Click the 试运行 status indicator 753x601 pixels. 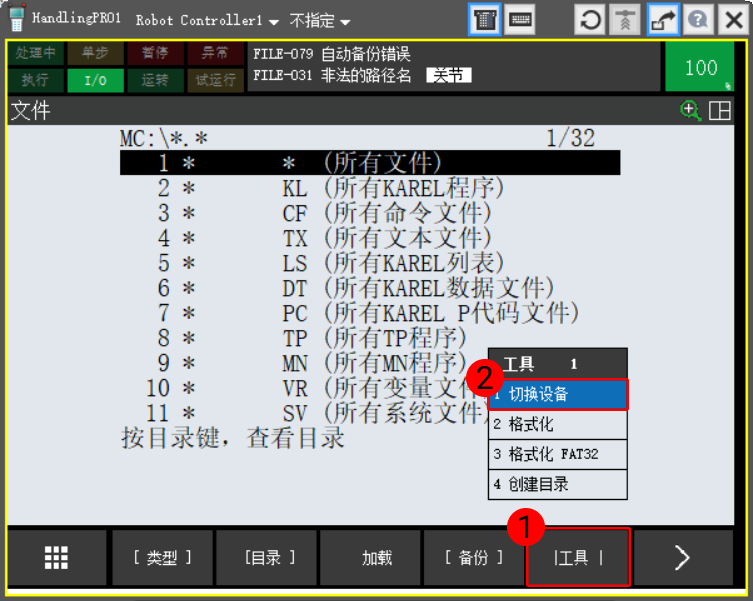(x=215, y=80)
